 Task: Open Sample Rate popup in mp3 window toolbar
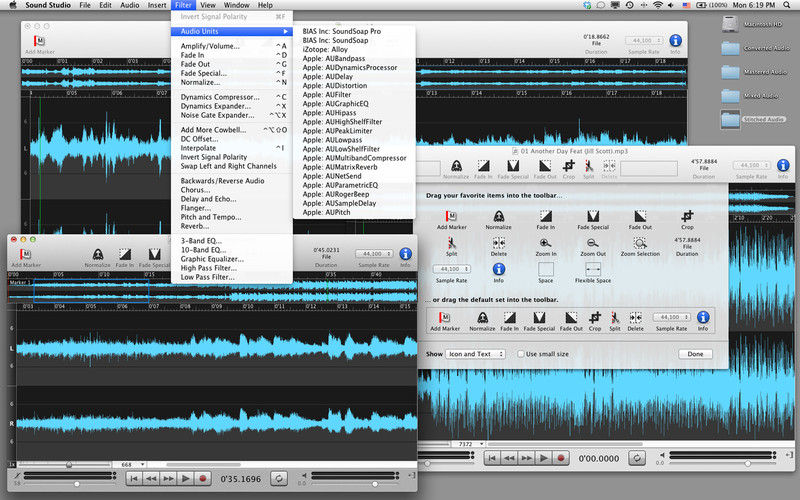click(x=751, y=165)
